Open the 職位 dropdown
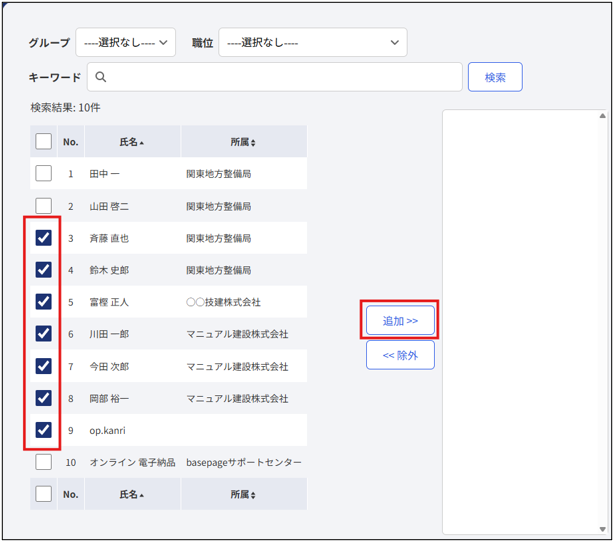The image size is (614, 542). (312, 42)
